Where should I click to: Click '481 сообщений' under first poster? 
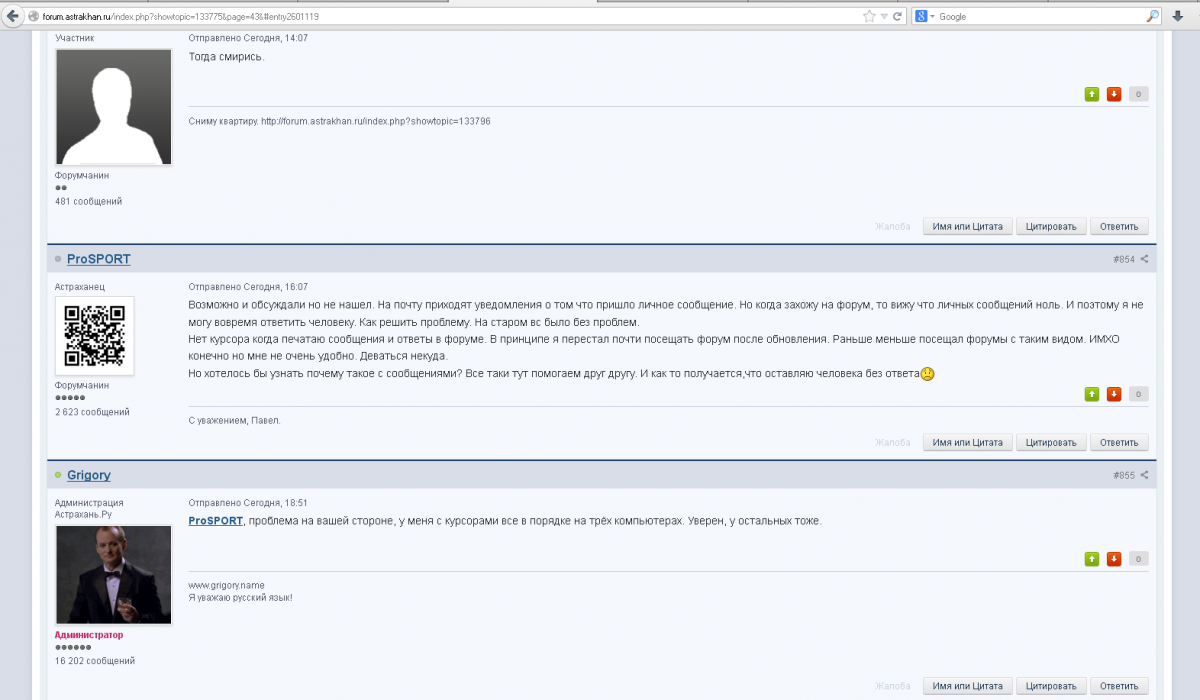pos(88,201)
